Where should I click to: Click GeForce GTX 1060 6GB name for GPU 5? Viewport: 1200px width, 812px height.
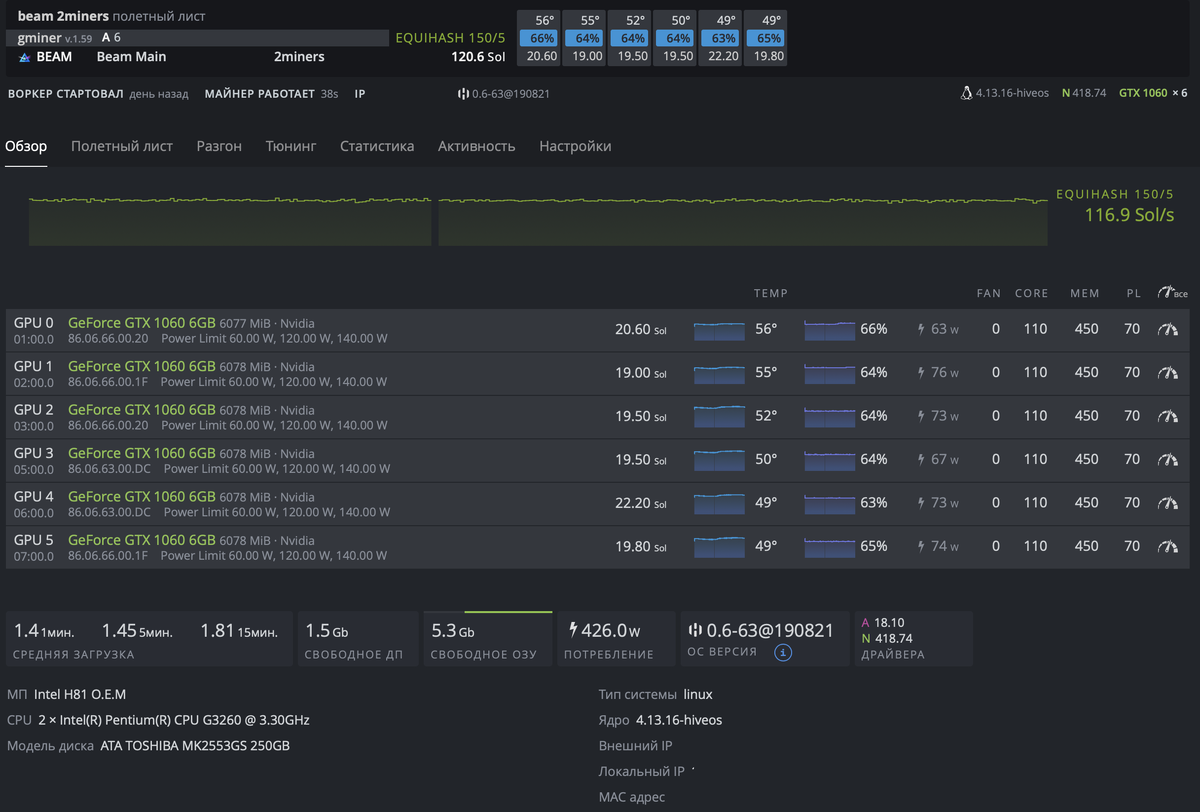[x=142, y=540]
